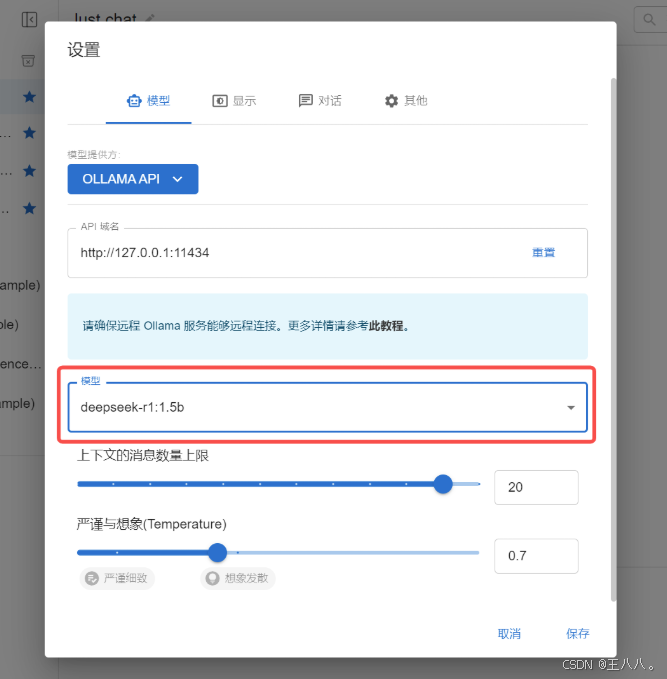Open the OLLAMA API provider dropdown
The height and width of the screenshot is (679, 667).
(x=133, y=179)
